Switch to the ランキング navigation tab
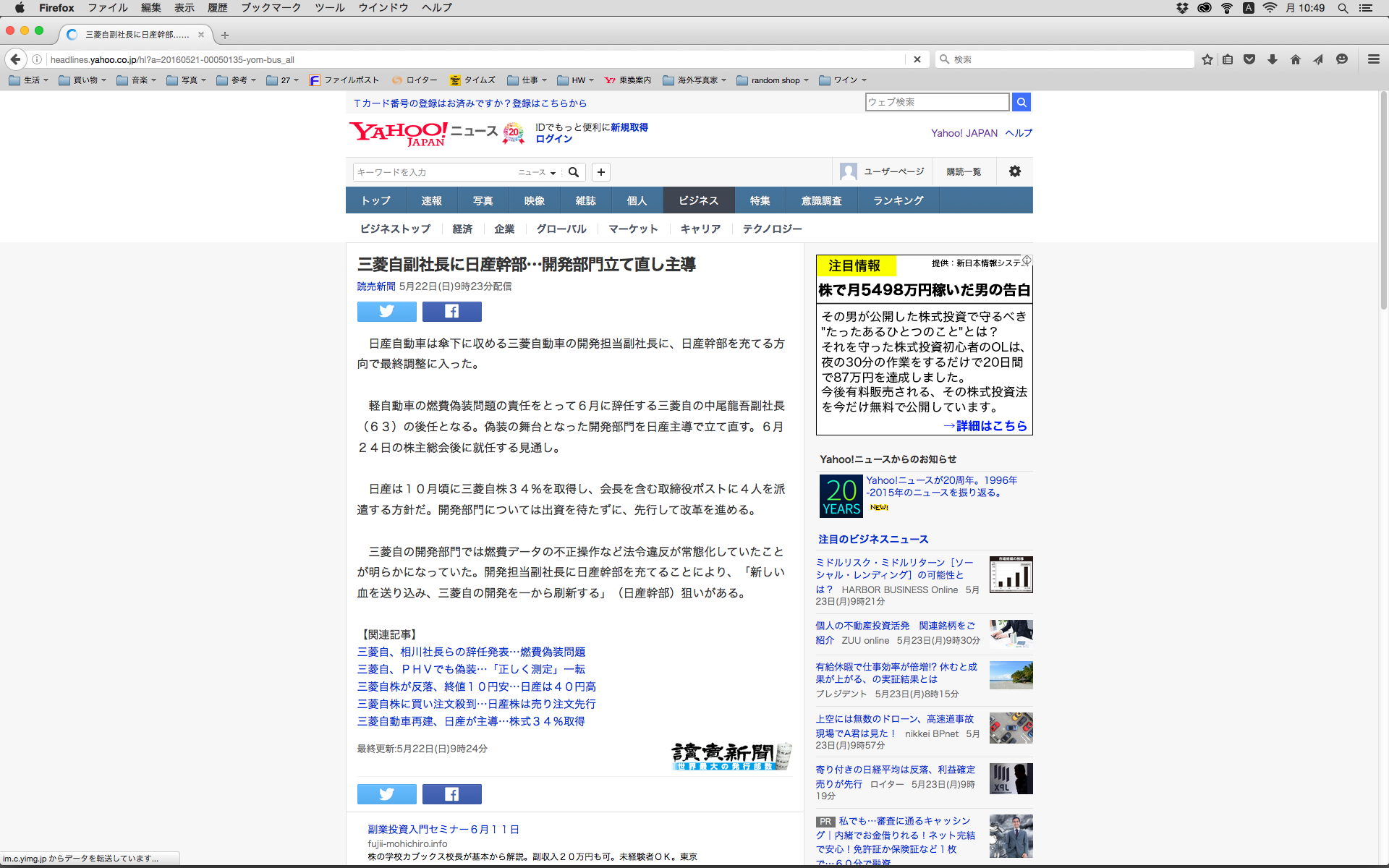The width and height of the screenshot is (1389, 868). point(898,200)
